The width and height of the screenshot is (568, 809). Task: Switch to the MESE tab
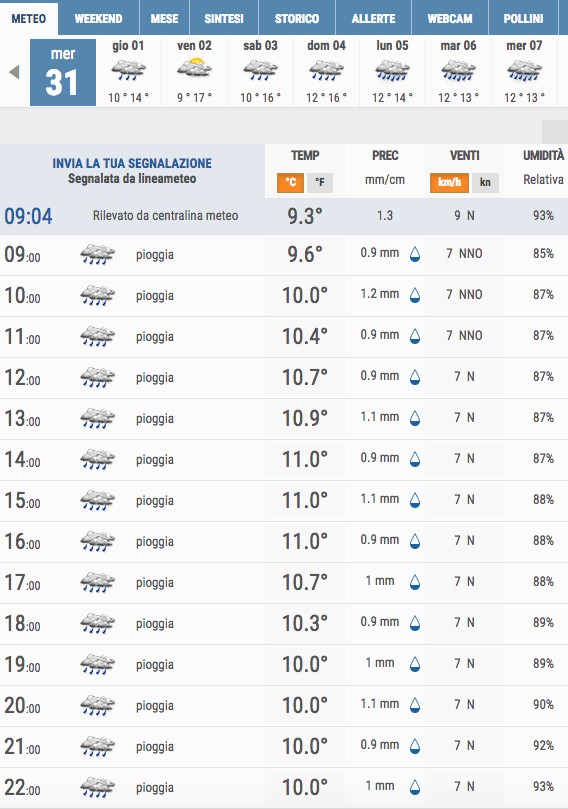click(165, 19)
